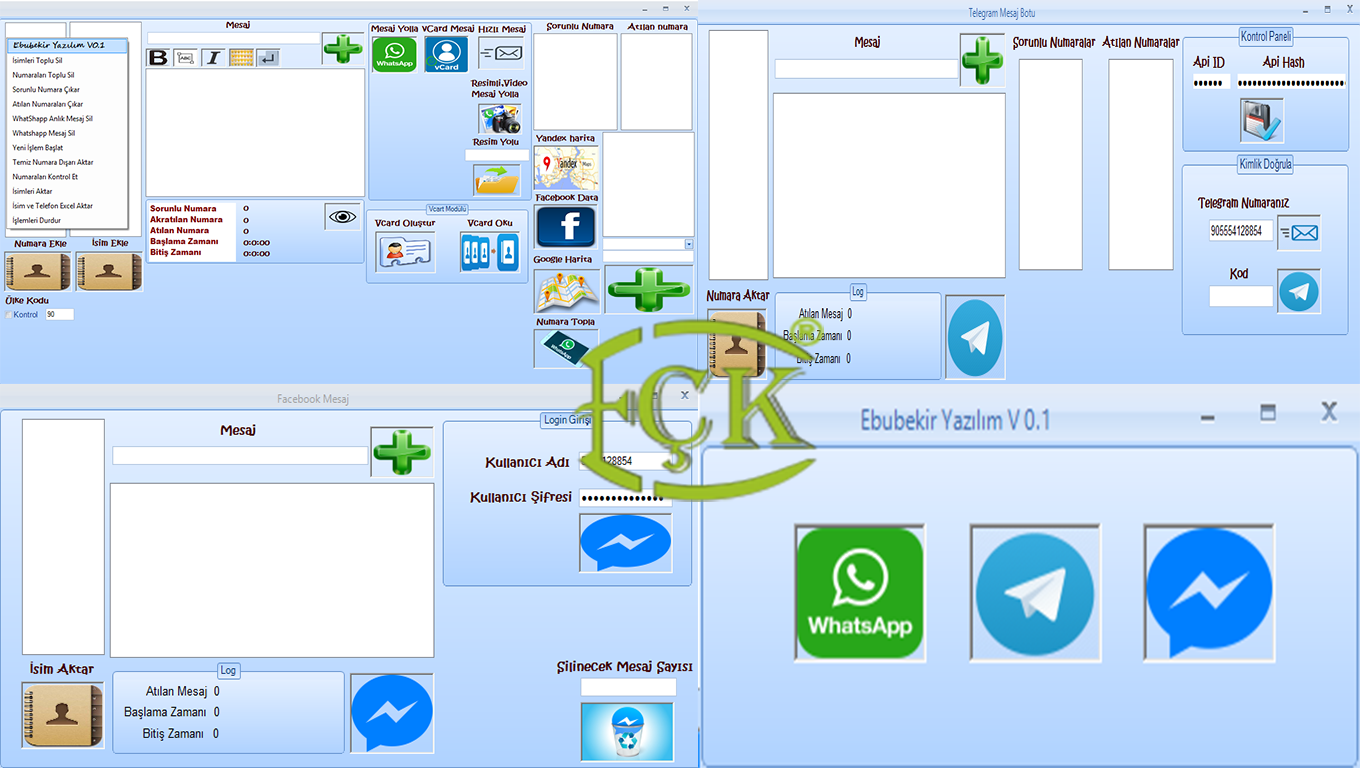Apply italic formatting with the I icon

(x=213, y=58)
